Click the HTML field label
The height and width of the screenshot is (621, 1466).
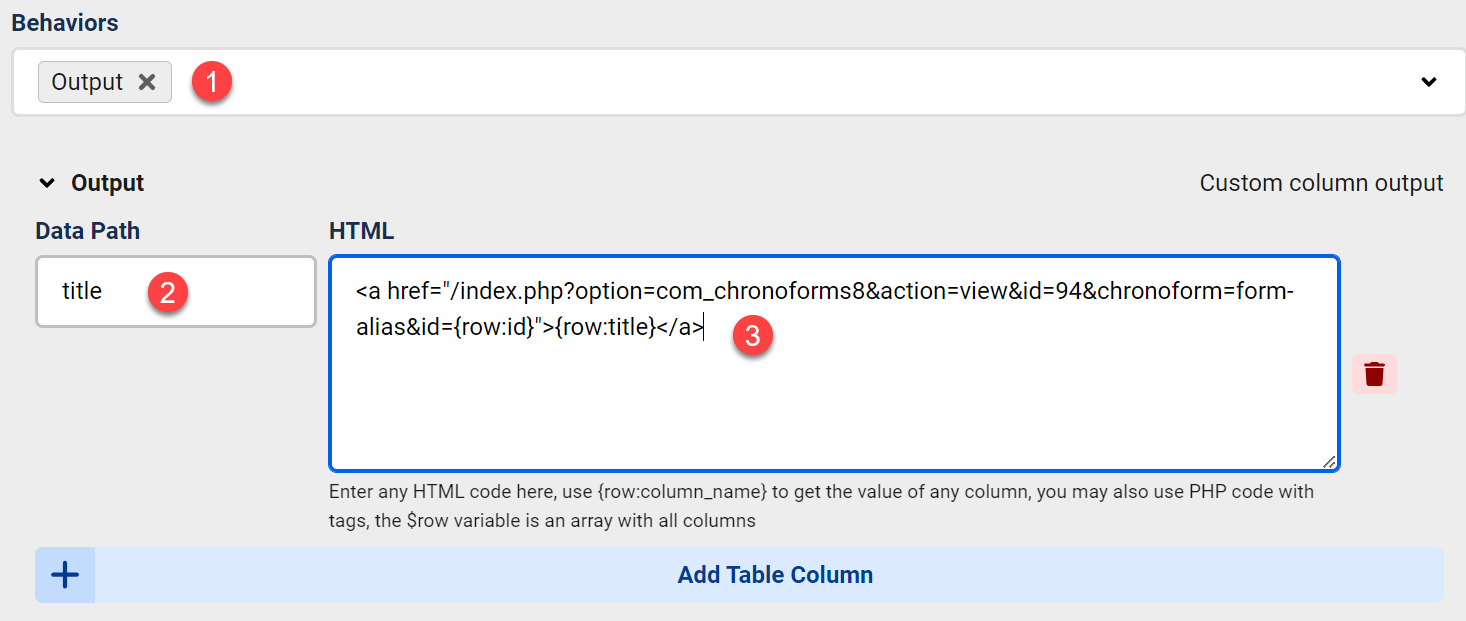click(362, 231)
